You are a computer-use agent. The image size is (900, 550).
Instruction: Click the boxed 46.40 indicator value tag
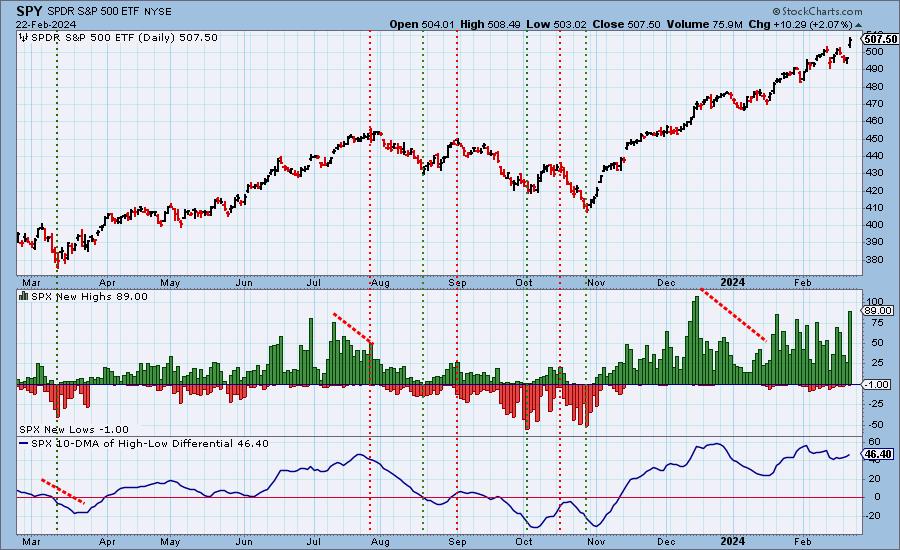point(878,454)
